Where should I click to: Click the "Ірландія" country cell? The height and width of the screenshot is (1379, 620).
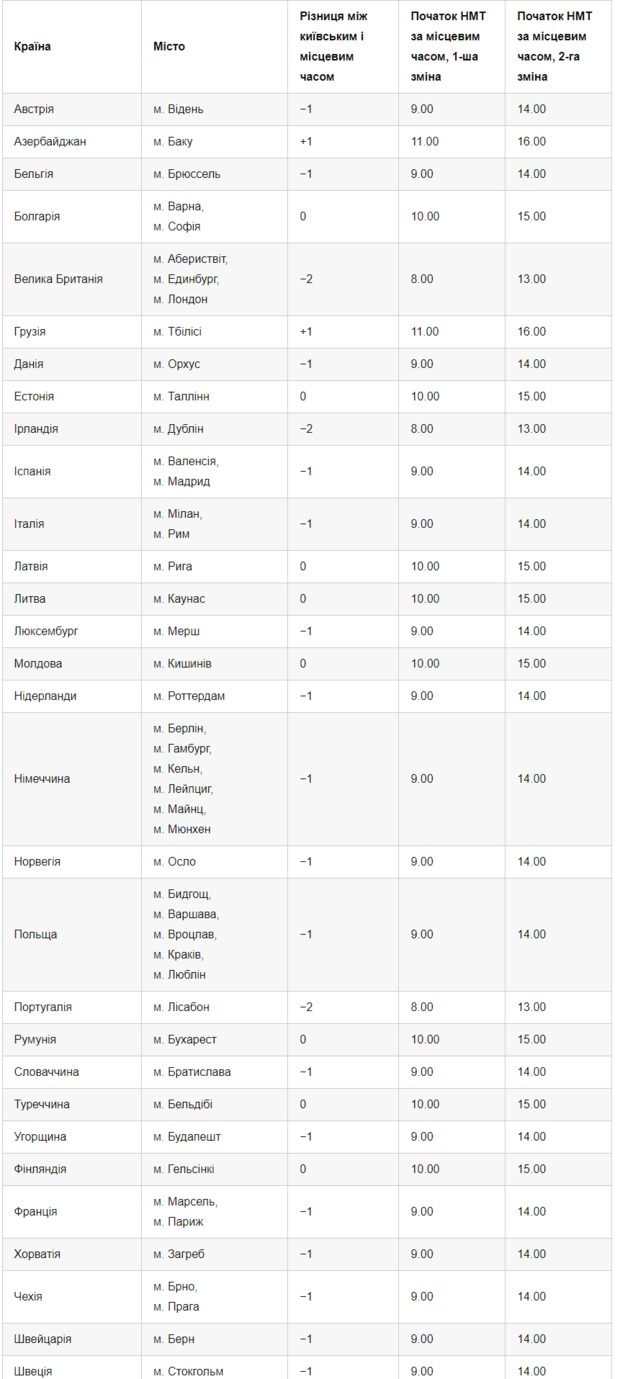click(x=37, y=429)
